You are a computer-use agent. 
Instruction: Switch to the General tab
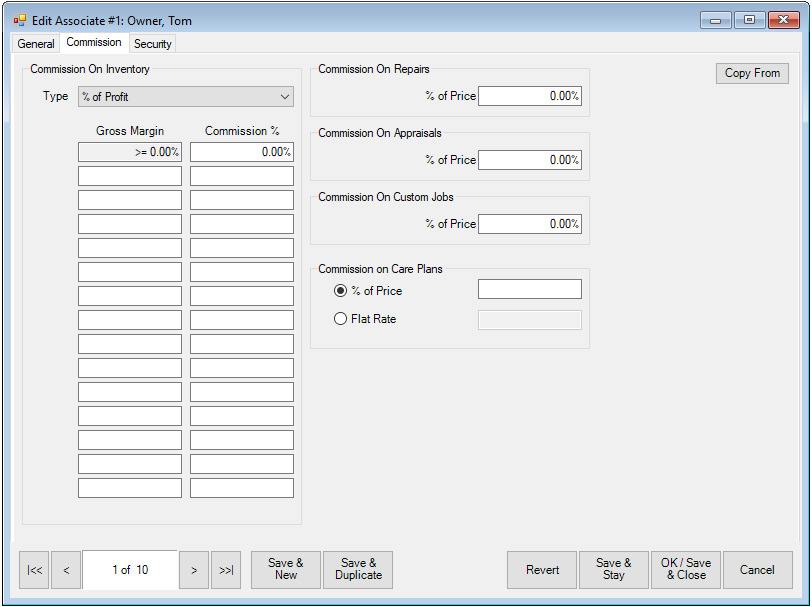pos(36,44)
